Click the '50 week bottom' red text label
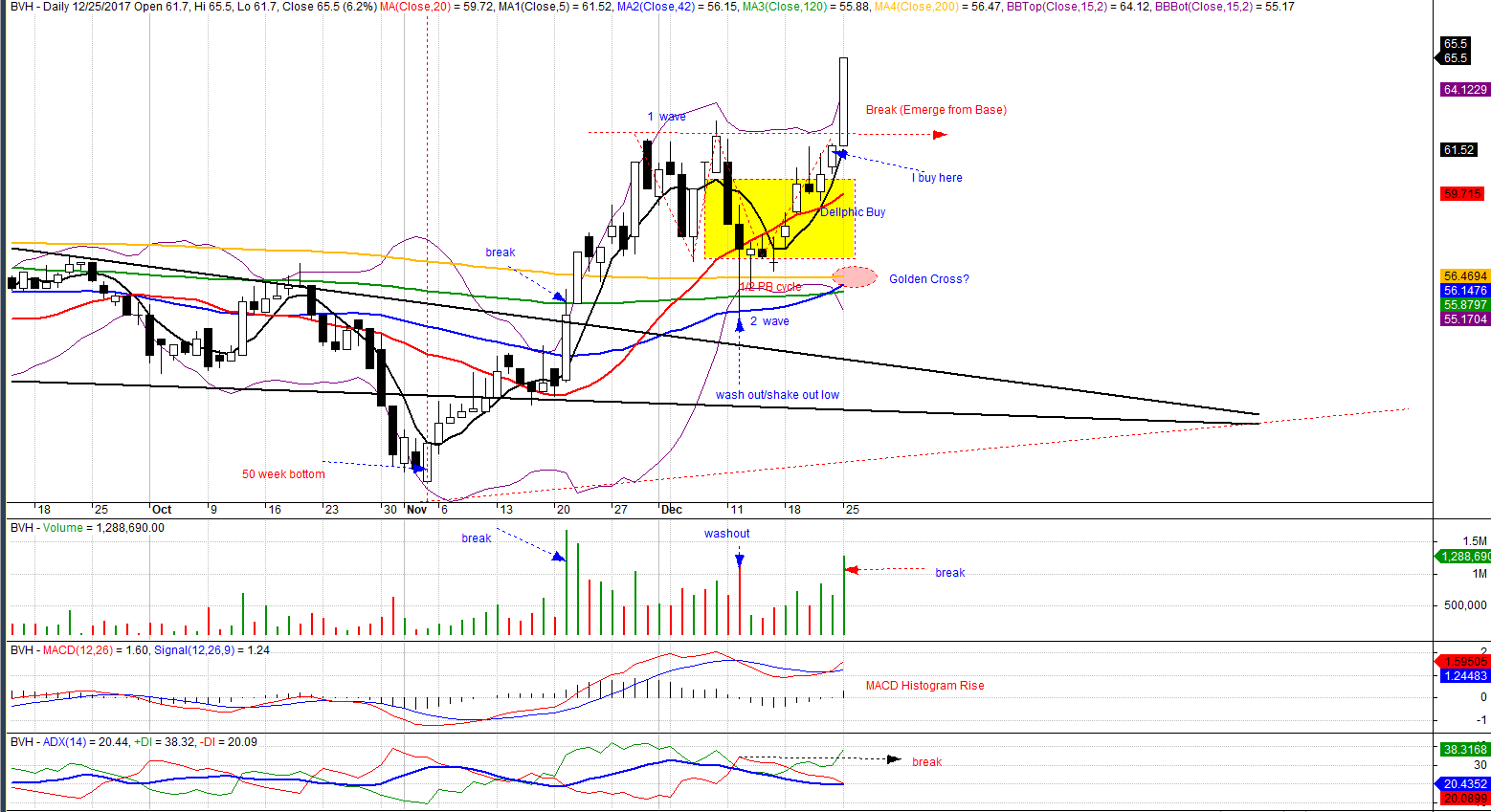The height and width of the screenshot is (812, 1491). point(283,474)
